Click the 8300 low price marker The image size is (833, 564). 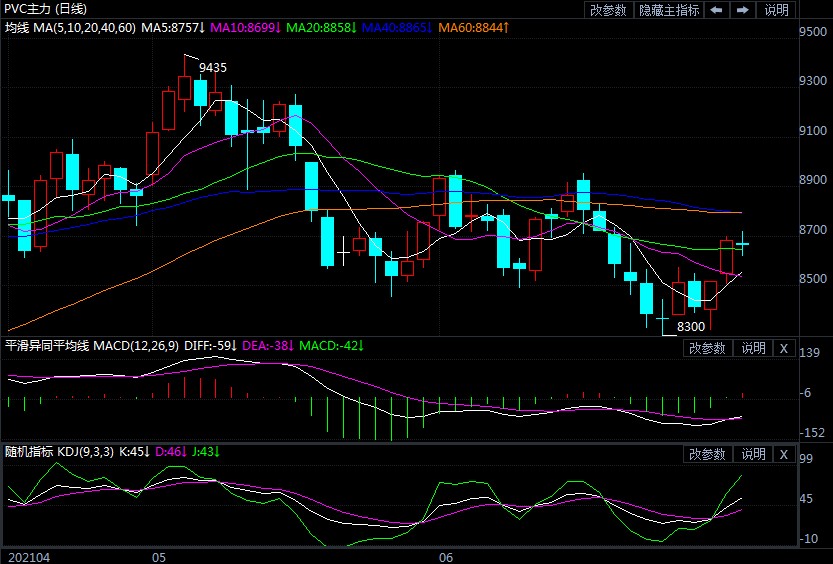[x=691, y=326]
